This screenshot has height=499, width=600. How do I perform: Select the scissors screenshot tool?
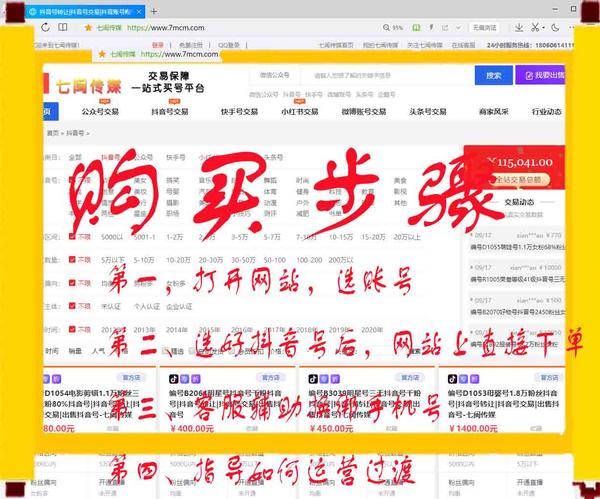pos(535,28)
